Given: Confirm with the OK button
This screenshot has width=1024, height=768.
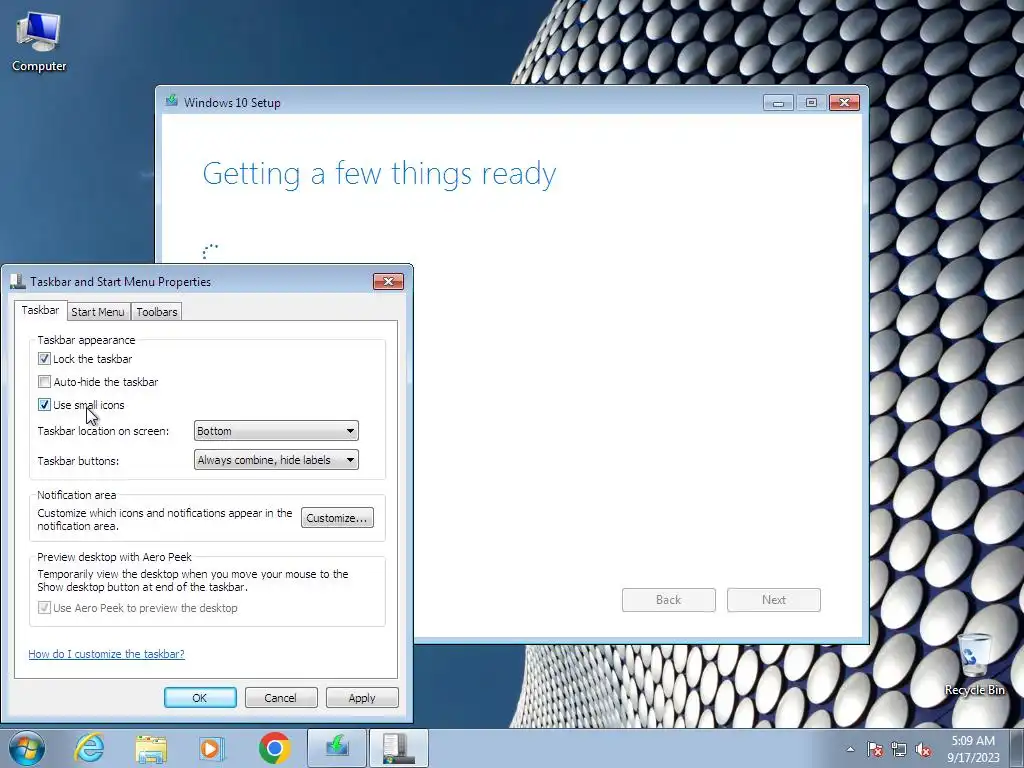Looking at the screenshot, I should (x=200, y=697).
